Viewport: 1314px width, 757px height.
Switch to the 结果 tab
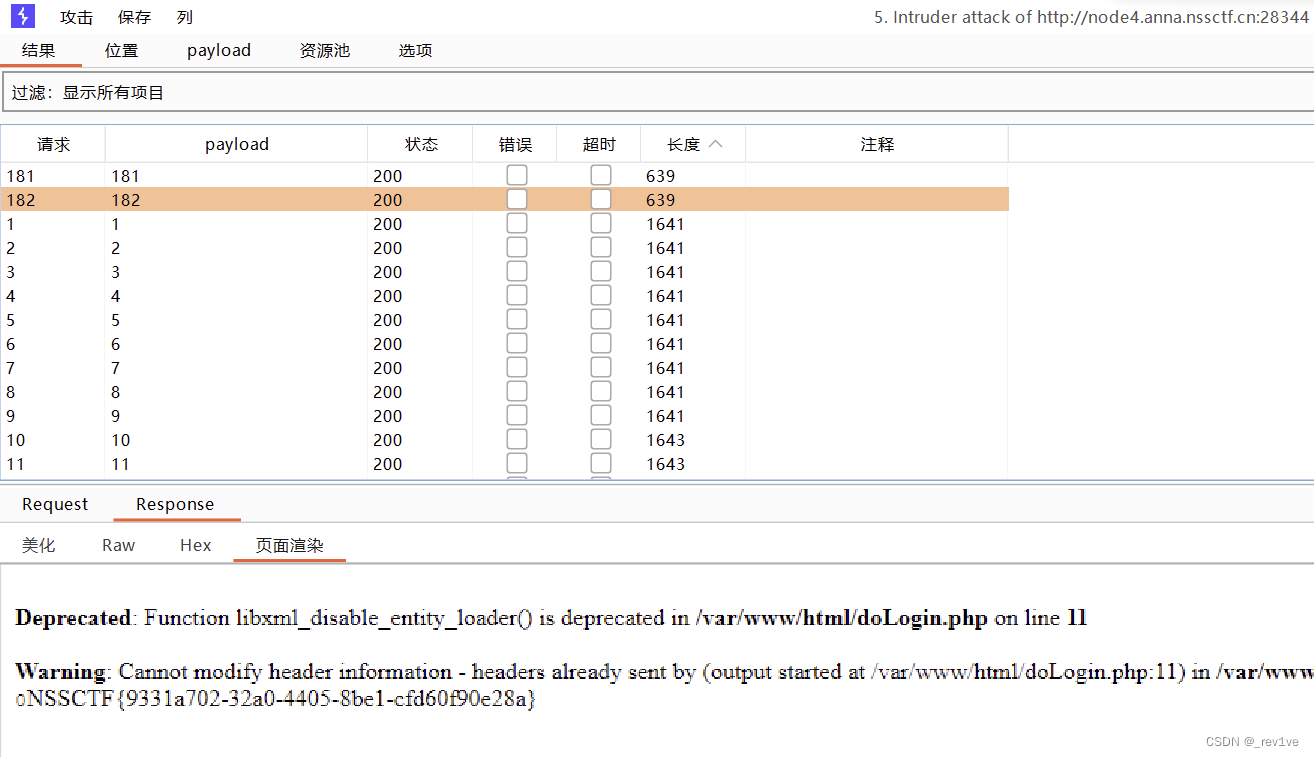(x=39, y=50)
